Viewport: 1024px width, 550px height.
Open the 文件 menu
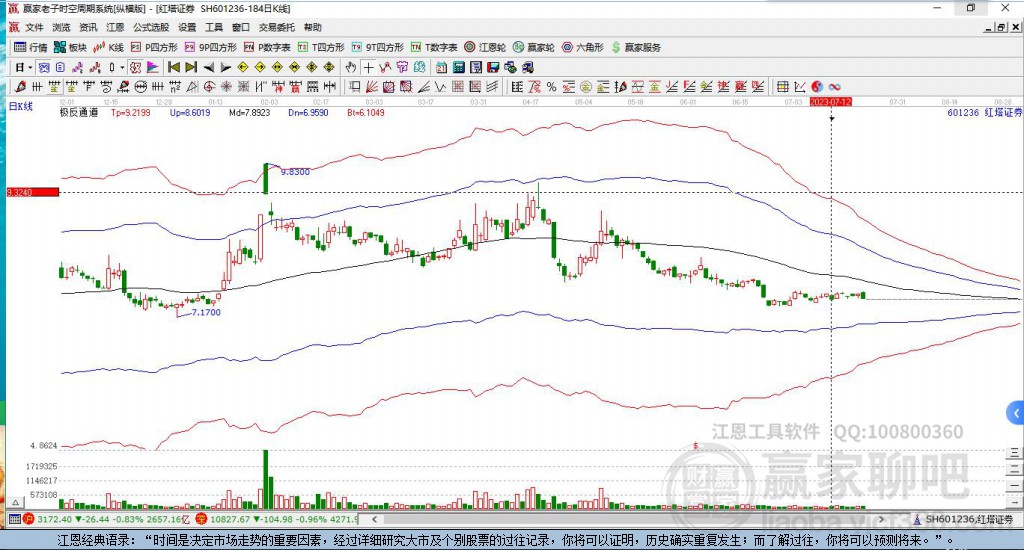34,27
